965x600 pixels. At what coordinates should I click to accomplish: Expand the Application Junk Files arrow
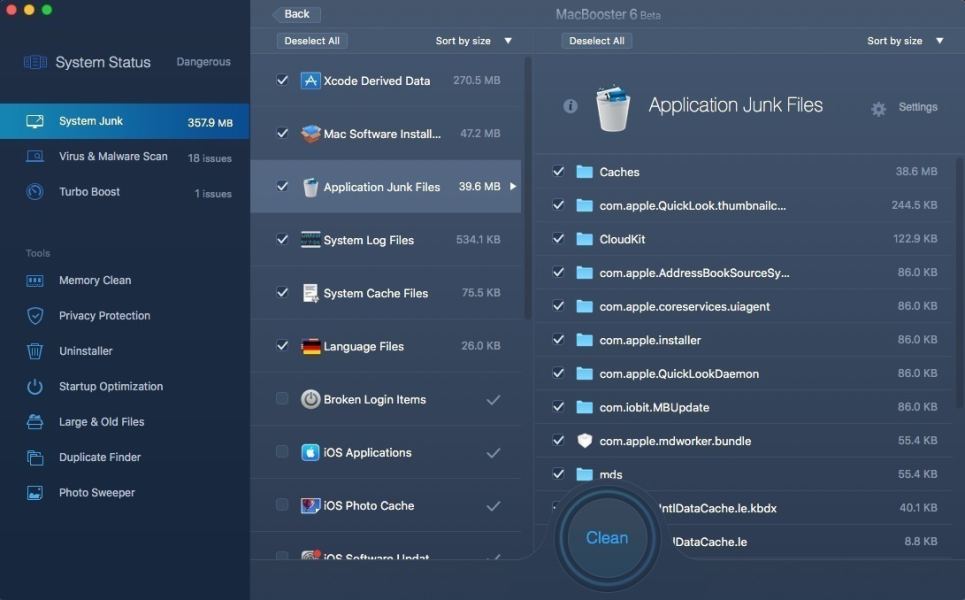pyautogui.click(x=513, y=186)
